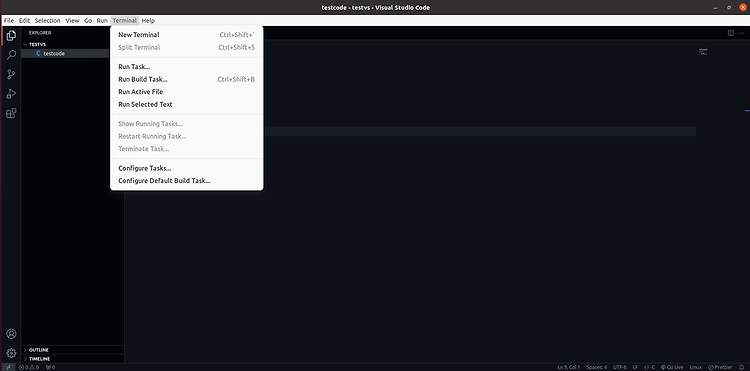Click the split editor icon
Viewport: 750px width, 371px height.
(730, 33)
